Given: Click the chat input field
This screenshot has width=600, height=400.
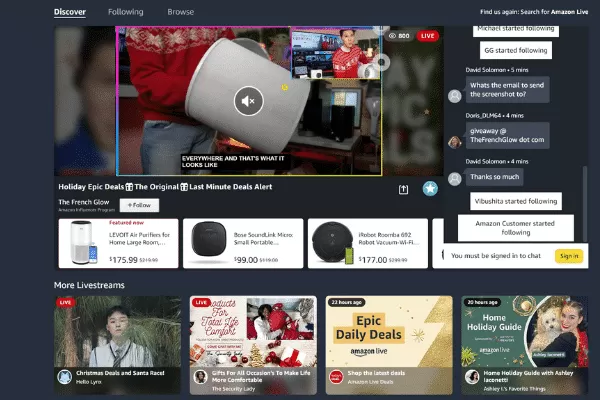Looking at the screenshot, I should pyautogui.click(x=496, y=256).
